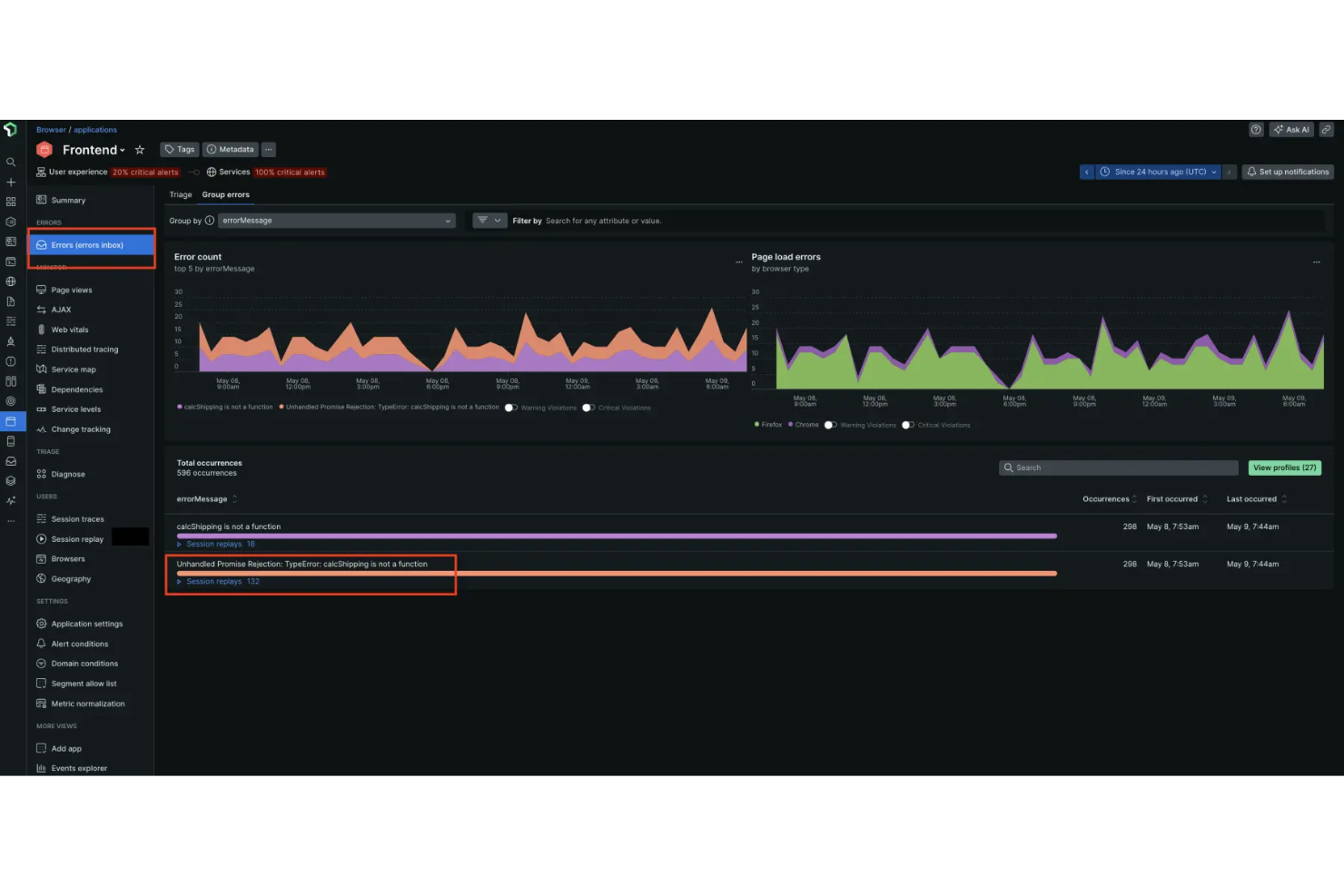
Task: Click the Search field above the errors table
Action: click(1117, 467)
